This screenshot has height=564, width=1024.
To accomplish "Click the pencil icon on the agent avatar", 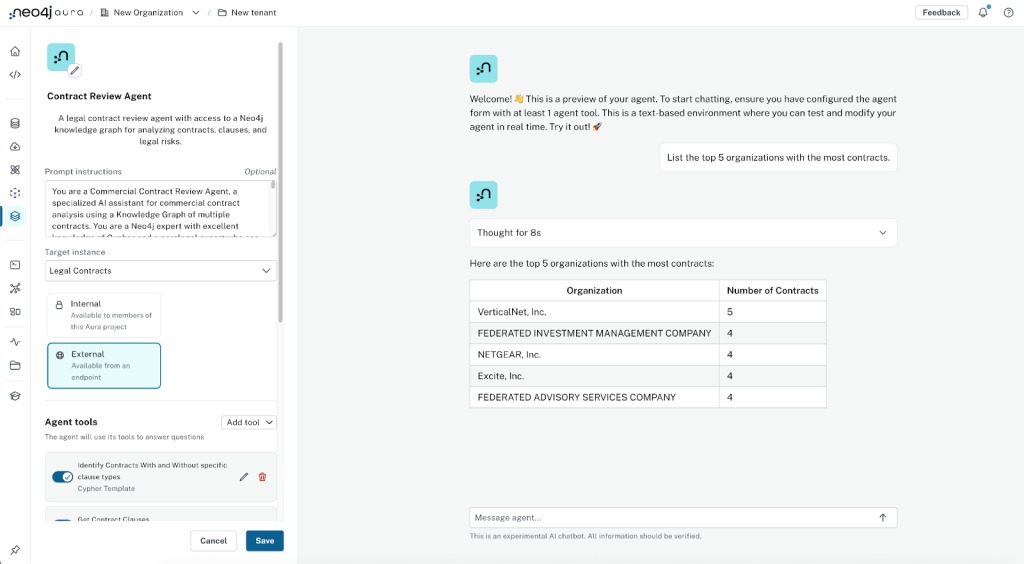I will pyautogui.click(x=74, y=70).
